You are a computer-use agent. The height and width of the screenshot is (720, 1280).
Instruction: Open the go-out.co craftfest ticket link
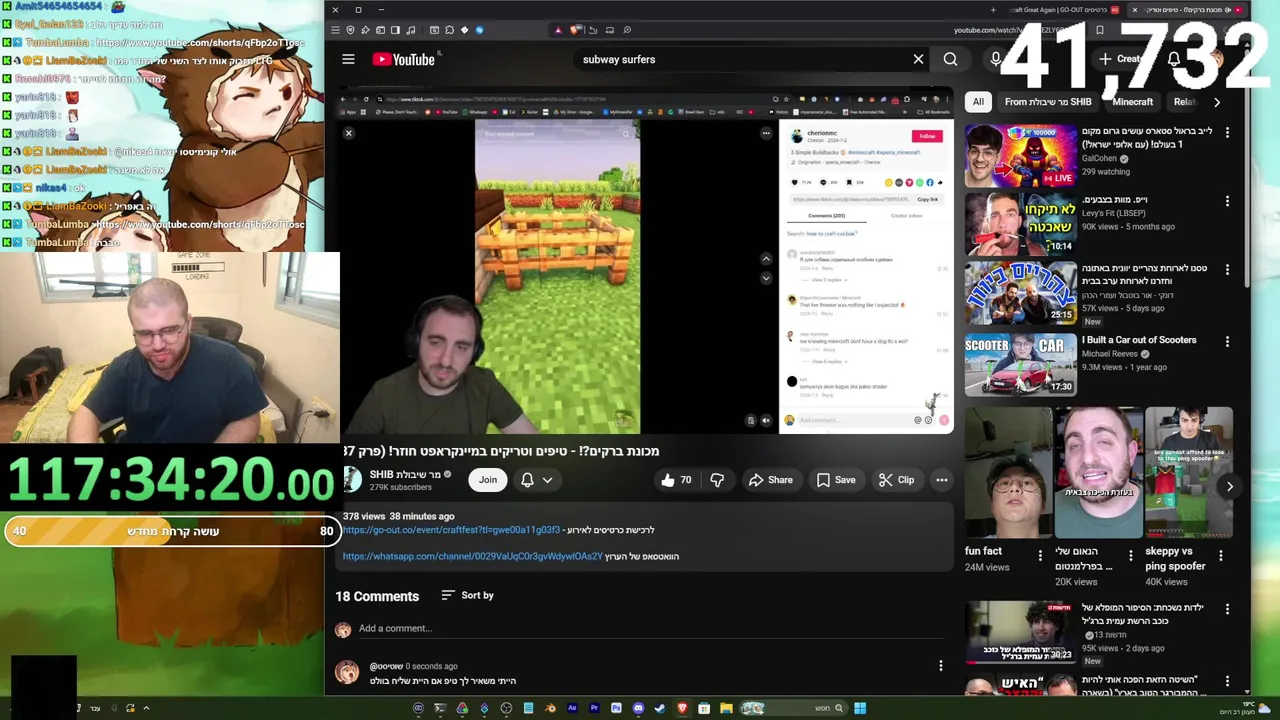pos(451,530)
